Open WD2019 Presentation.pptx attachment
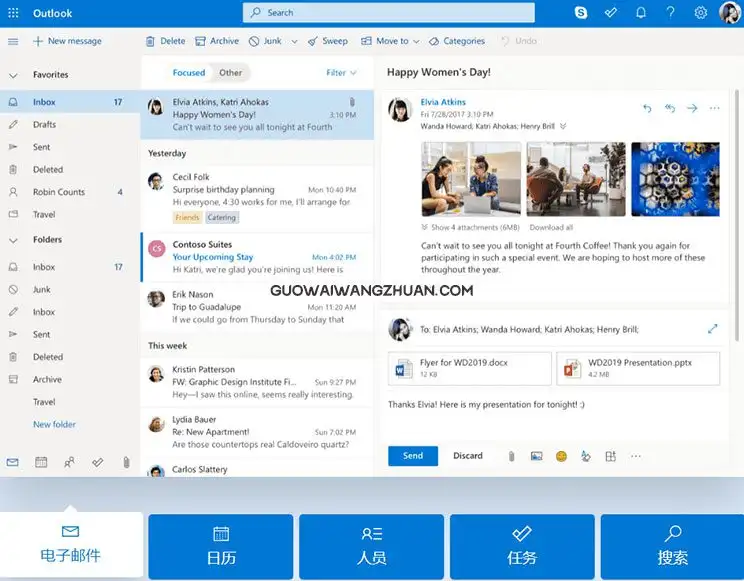Viewport: 744px width, 581px height. tap(638, 368)
